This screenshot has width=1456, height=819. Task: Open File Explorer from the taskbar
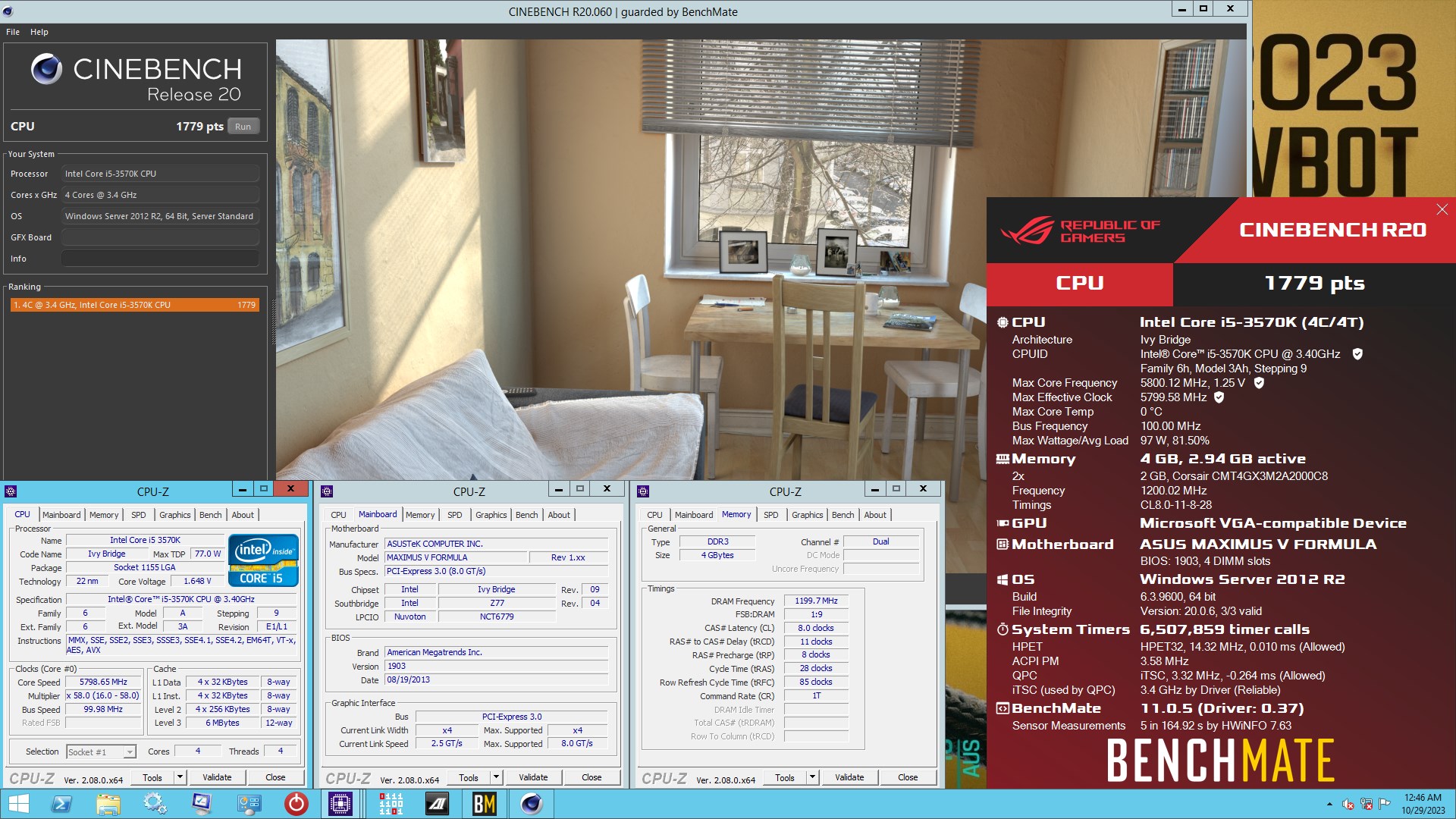(x=108, y=804)
